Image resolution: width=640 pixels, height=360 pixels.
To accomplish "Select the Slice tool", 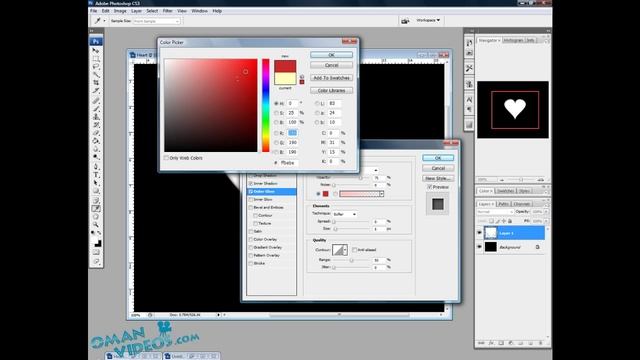I will pyautogui.click(x=96, y=91).
